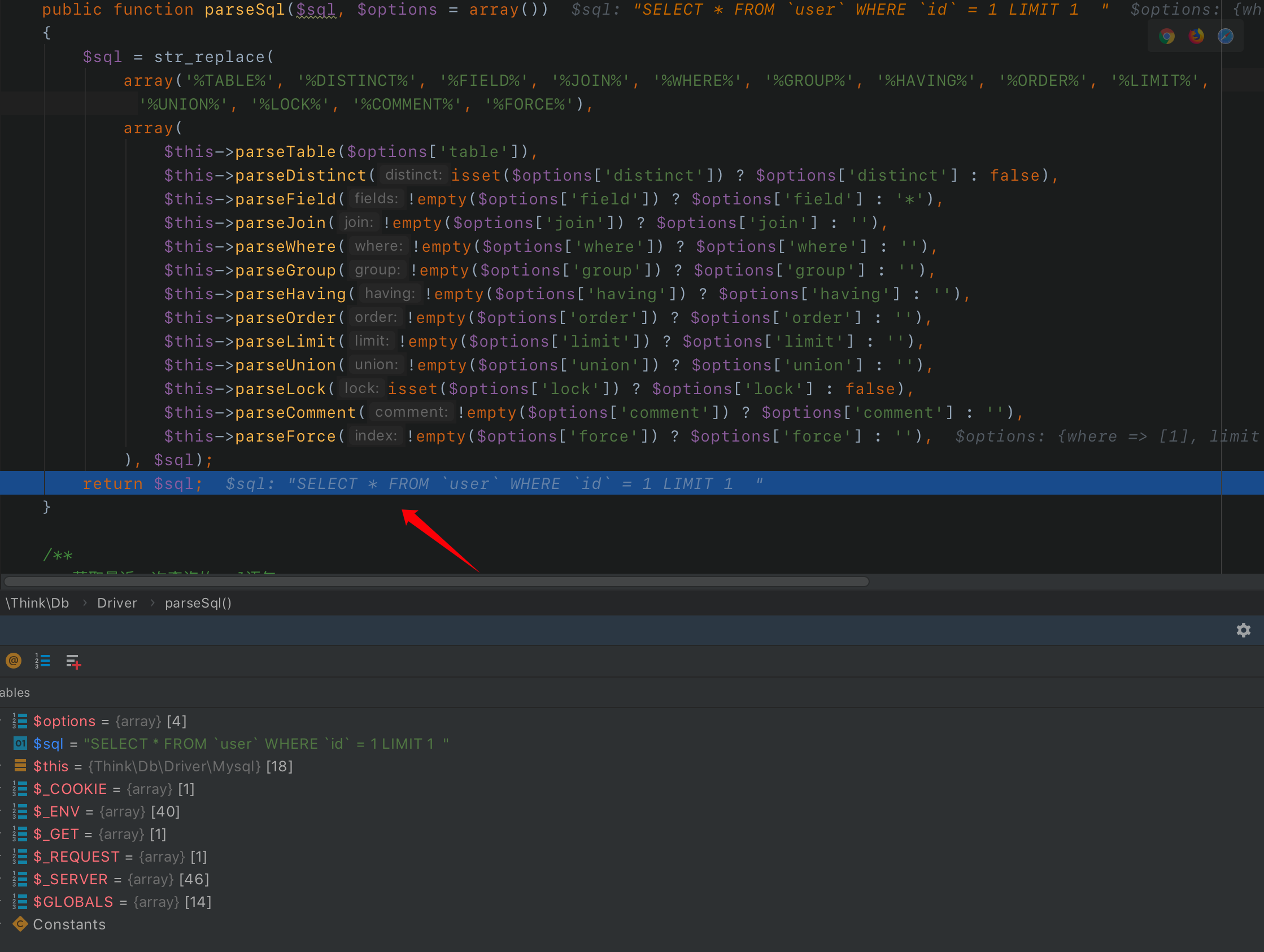Click the $sql string type icon
Screen dimensions: 1264x952
[x=19, y=744]
